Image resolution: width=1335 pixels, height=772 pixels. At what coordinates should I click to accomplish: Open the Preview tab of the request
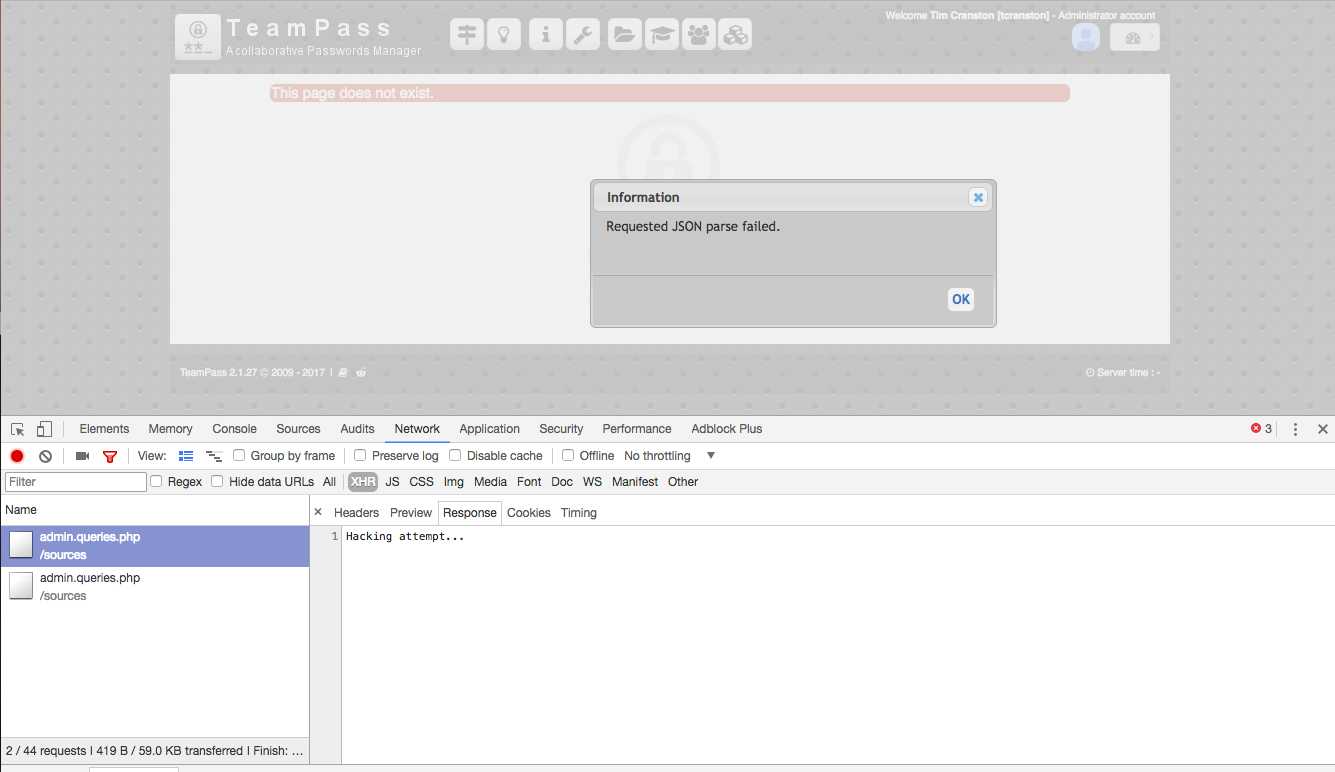[411, 513]
